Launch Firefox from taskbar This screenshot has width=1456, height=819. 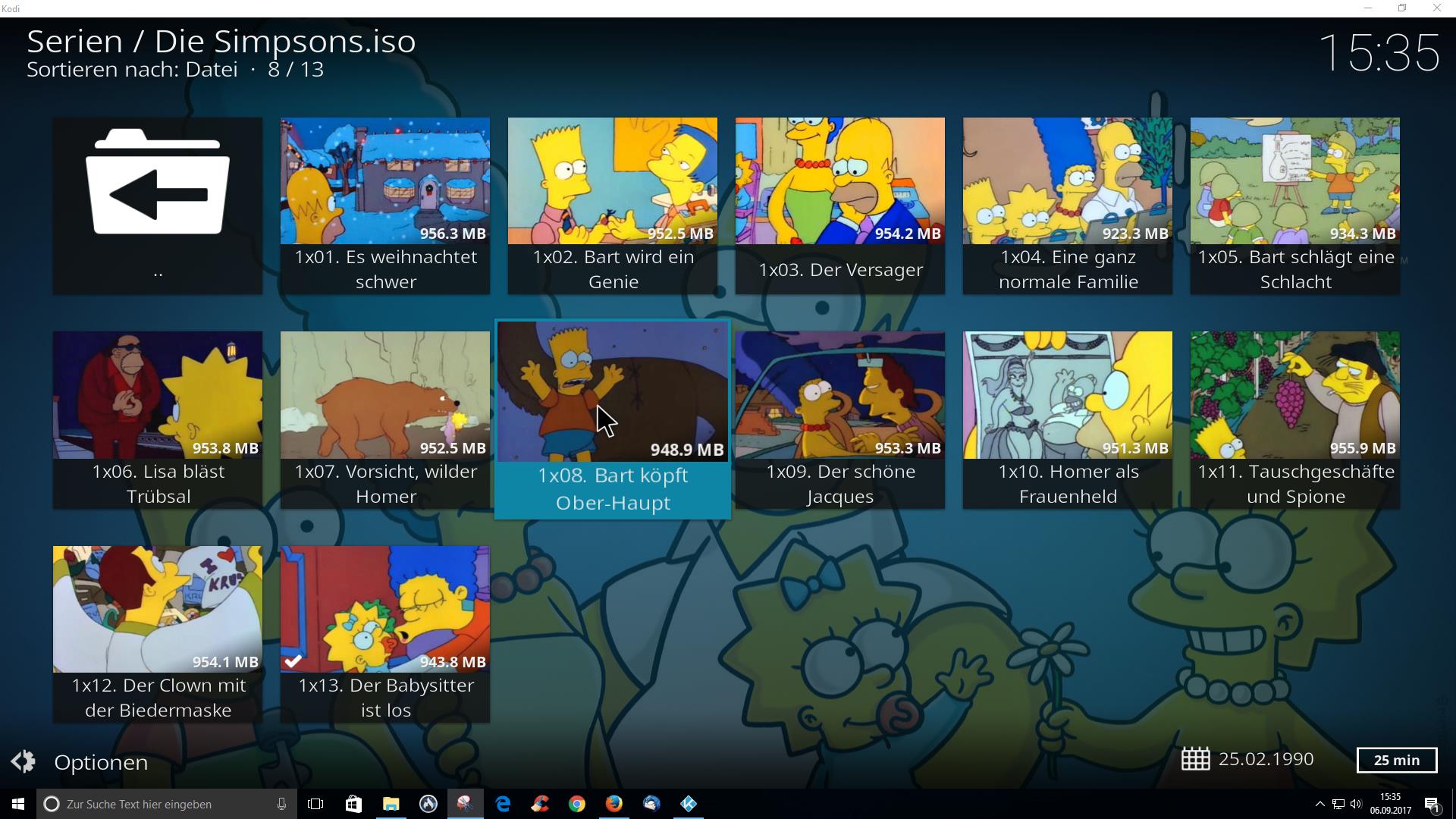coord(614,804)
